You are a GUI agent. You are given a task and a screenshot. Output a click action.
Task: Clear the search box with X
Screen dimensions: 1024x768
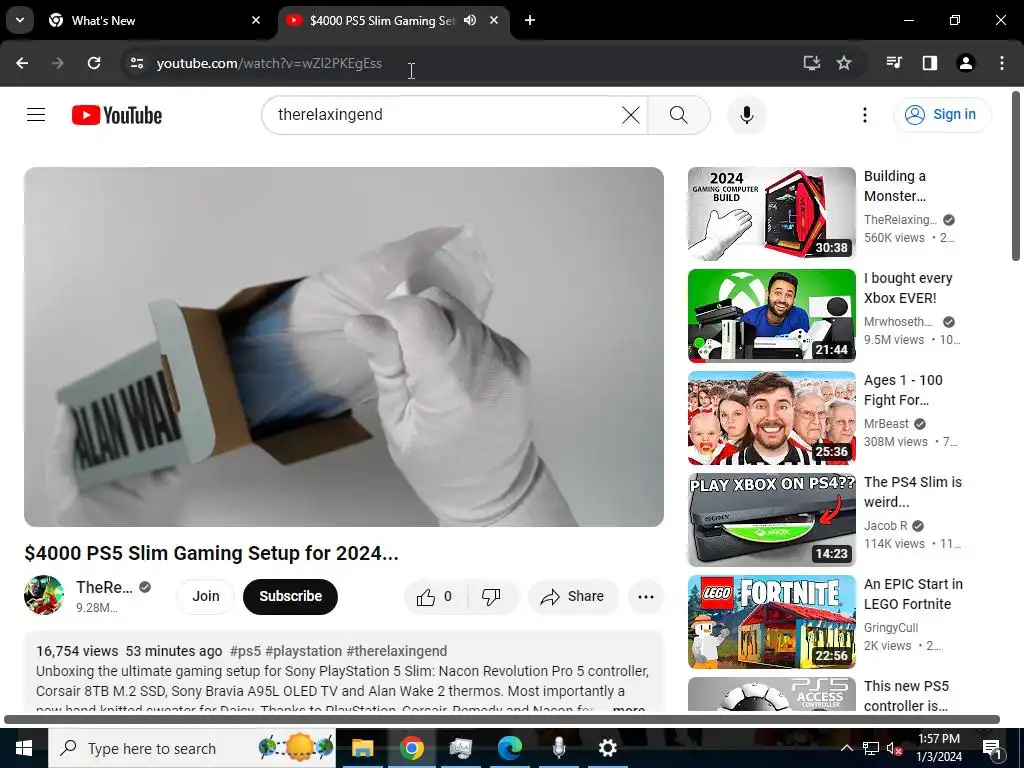pyautogui.click(x=630, y=115)
